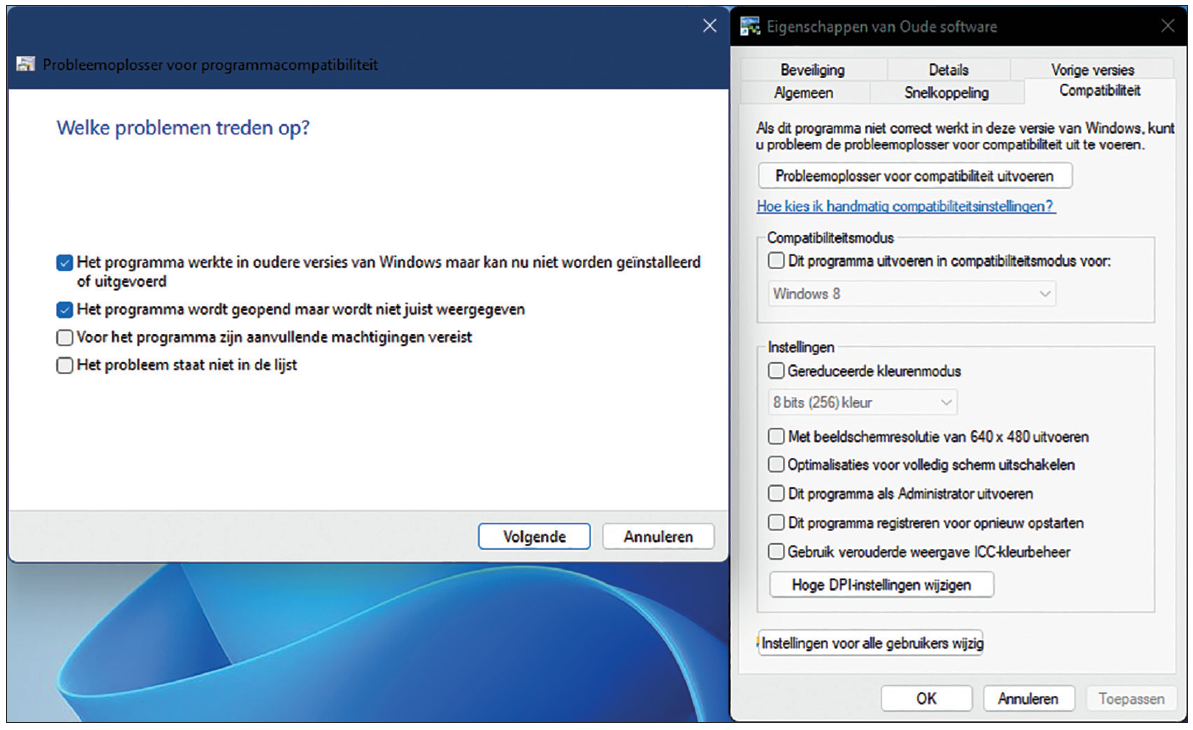This screenshot has height=730, width=1193.
Task: Select the Compatibiliteit tab
Action: pyautogui.click(x=1099, y=91)
